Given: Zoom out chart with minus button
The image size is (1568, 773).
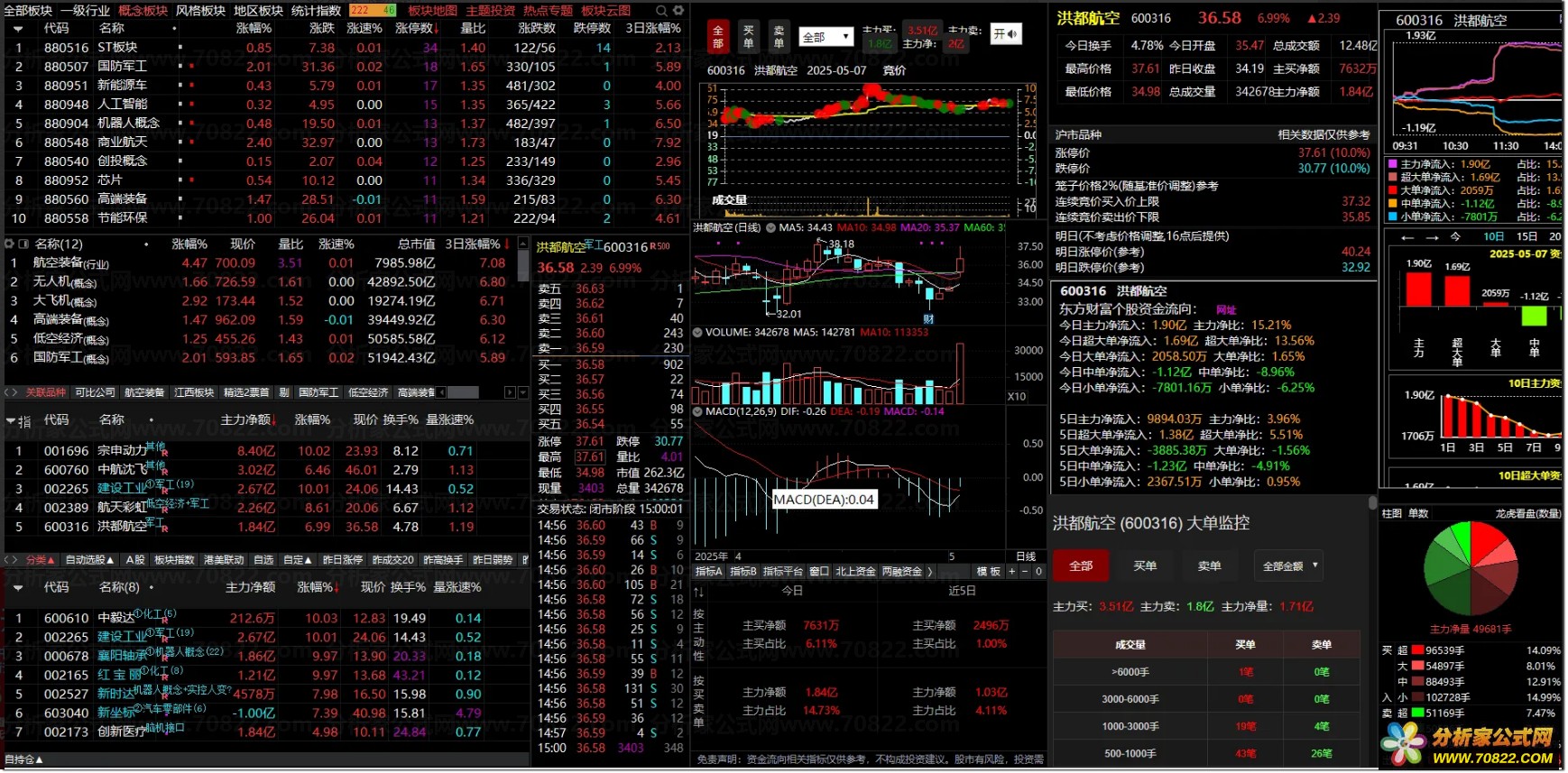Looking at the screenshot, I should [x=1025, y=571].
